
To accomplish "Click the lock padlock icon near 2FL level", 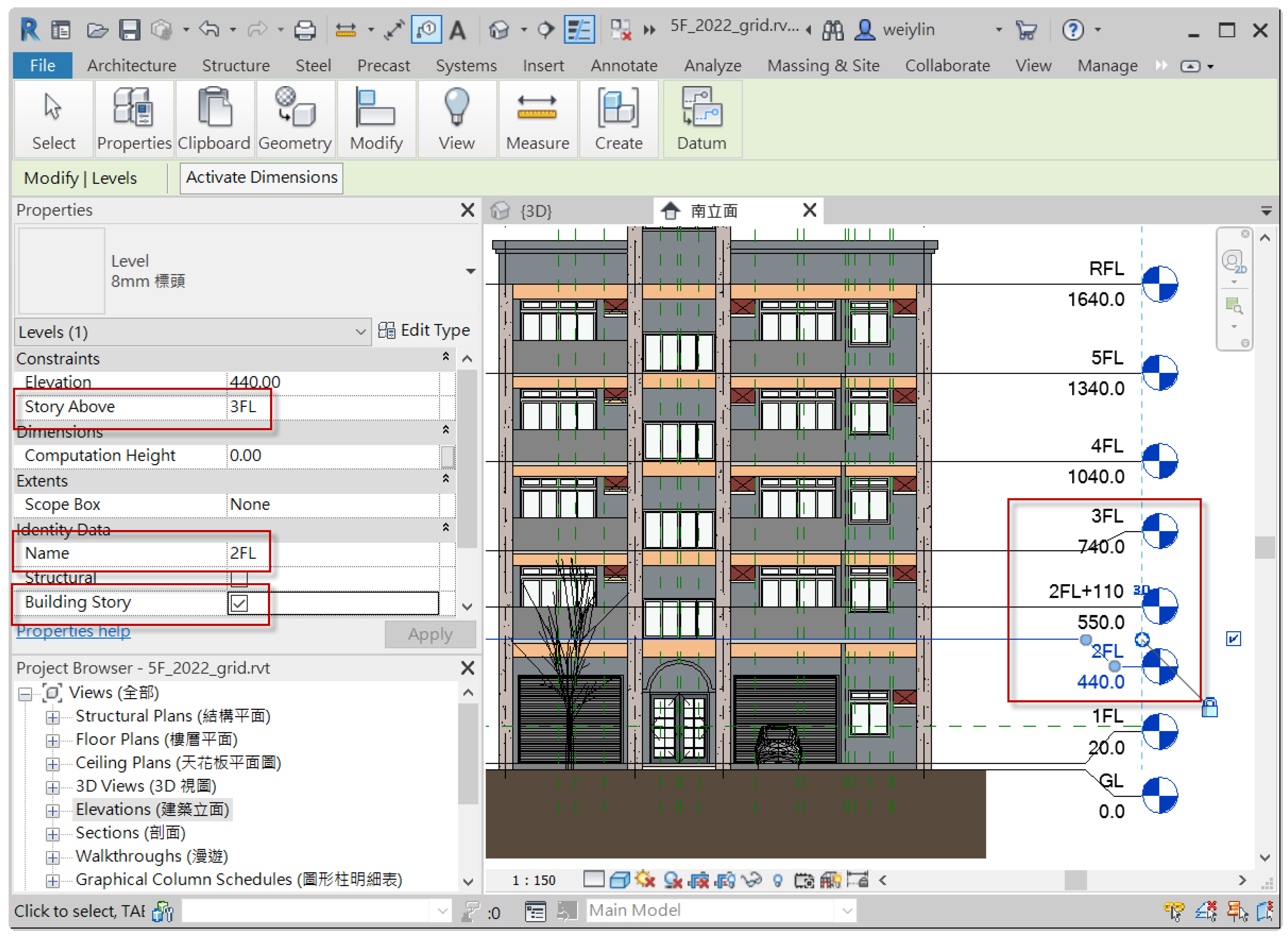I will click(1209, 708).
